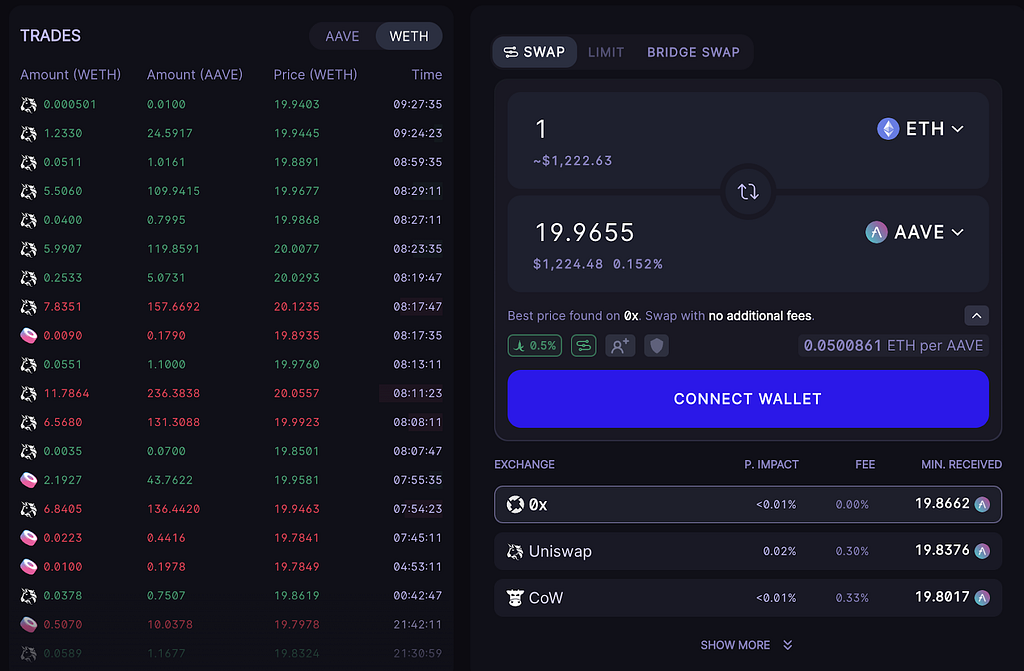Screen dimensions: 1024x671
Task: Click the Price (WETH) column header
Action: coord(315,75)
